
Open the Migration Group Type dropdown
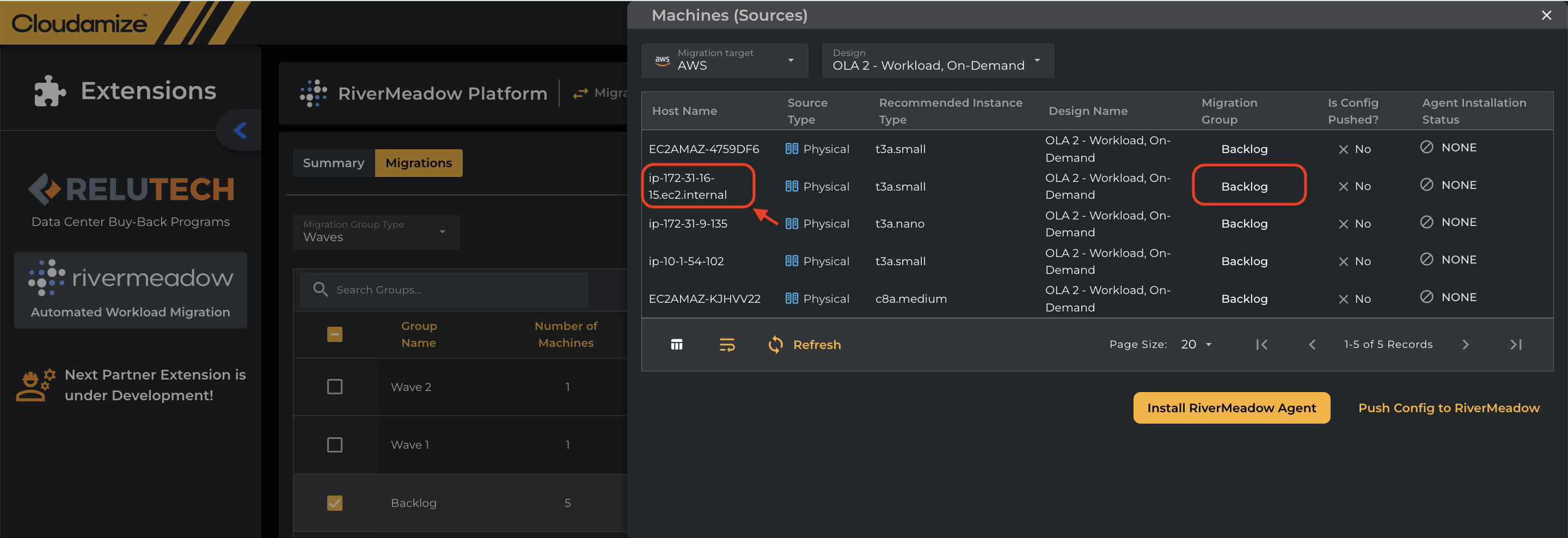point(376,231)
